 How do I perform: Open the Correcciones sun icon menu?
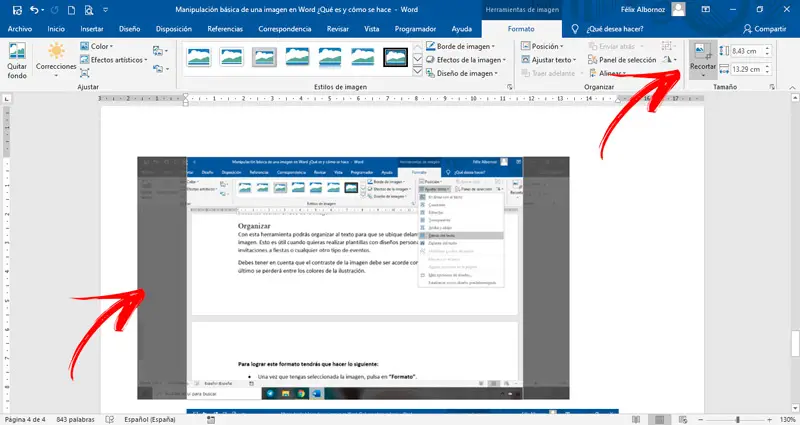[56, 51]
